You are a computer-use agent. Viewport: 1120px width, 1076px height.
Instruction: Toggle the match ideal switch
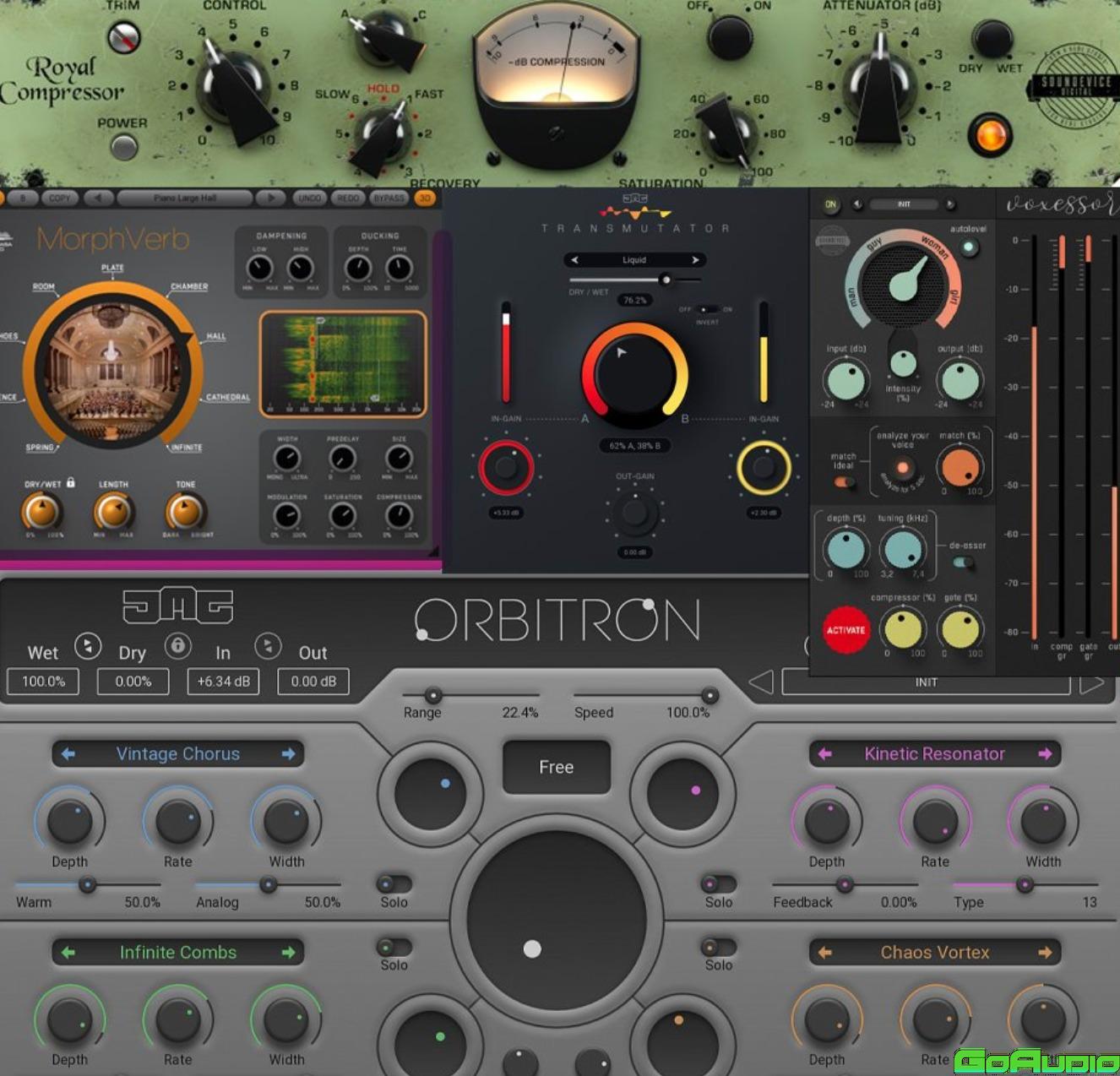[x=843, y=482]
